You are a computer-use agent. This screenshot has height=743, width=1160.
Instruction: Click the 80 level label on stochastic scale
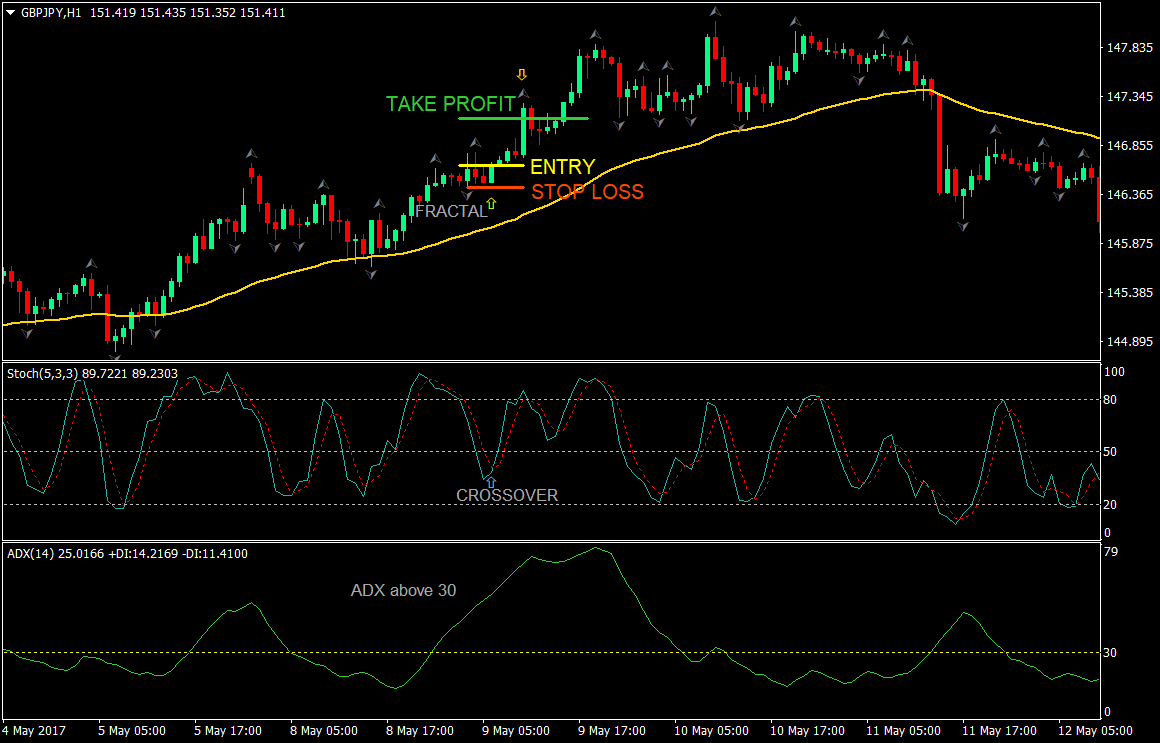click(1112, 400)
